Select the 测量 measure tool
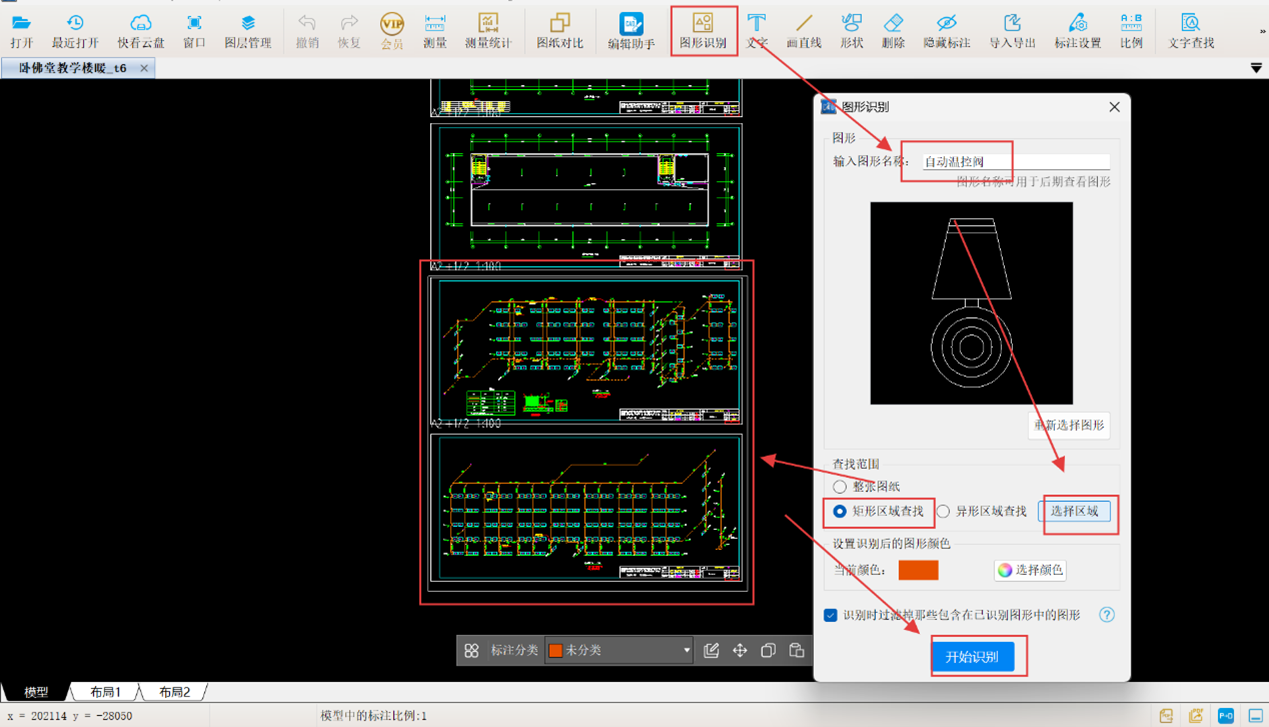This screenshot has height=727, width=1269. pyautogui.click(x=434, y=30)
